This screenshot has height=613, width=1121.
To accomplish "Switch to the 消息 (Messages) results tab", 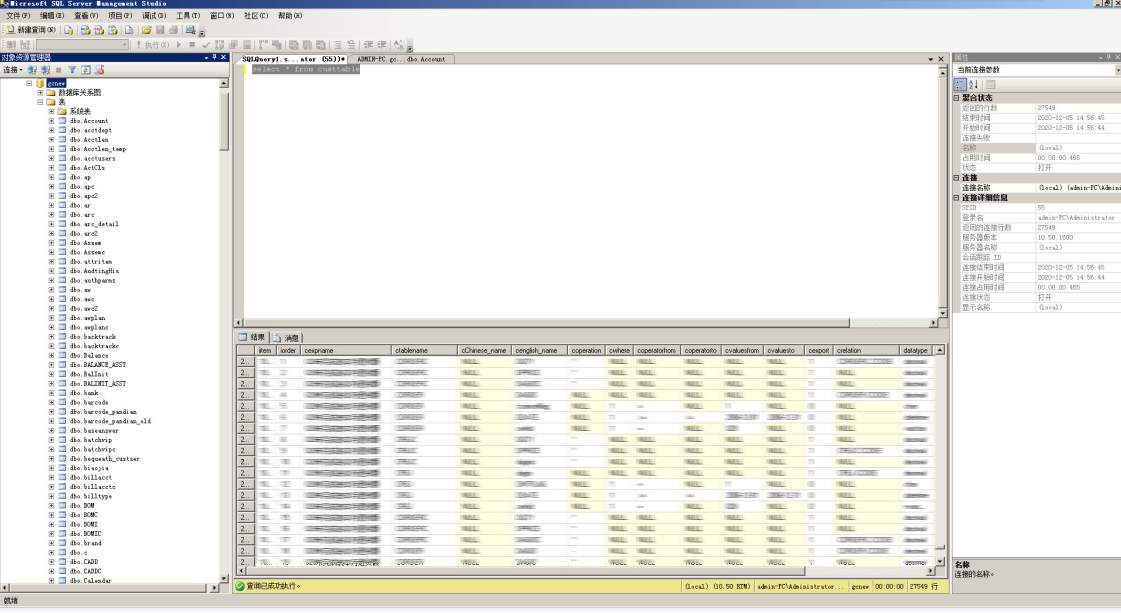I will coord(287,338).
